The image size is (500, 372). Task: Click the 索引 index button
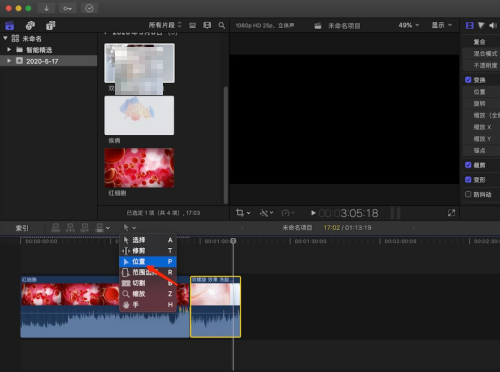click(22, 228)
